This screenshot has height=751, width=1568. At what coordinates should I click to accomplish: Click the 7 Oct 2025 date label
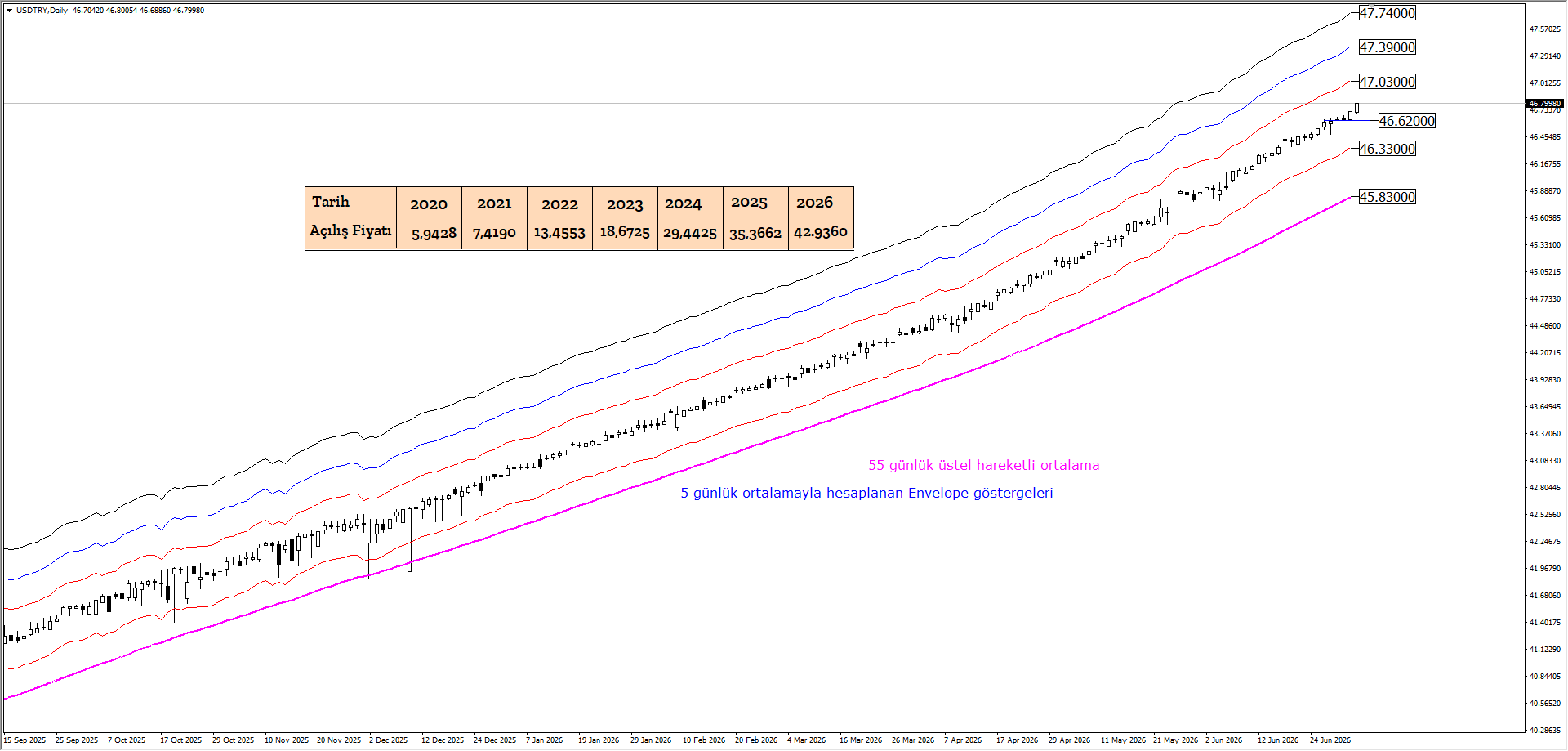[127, 740]
